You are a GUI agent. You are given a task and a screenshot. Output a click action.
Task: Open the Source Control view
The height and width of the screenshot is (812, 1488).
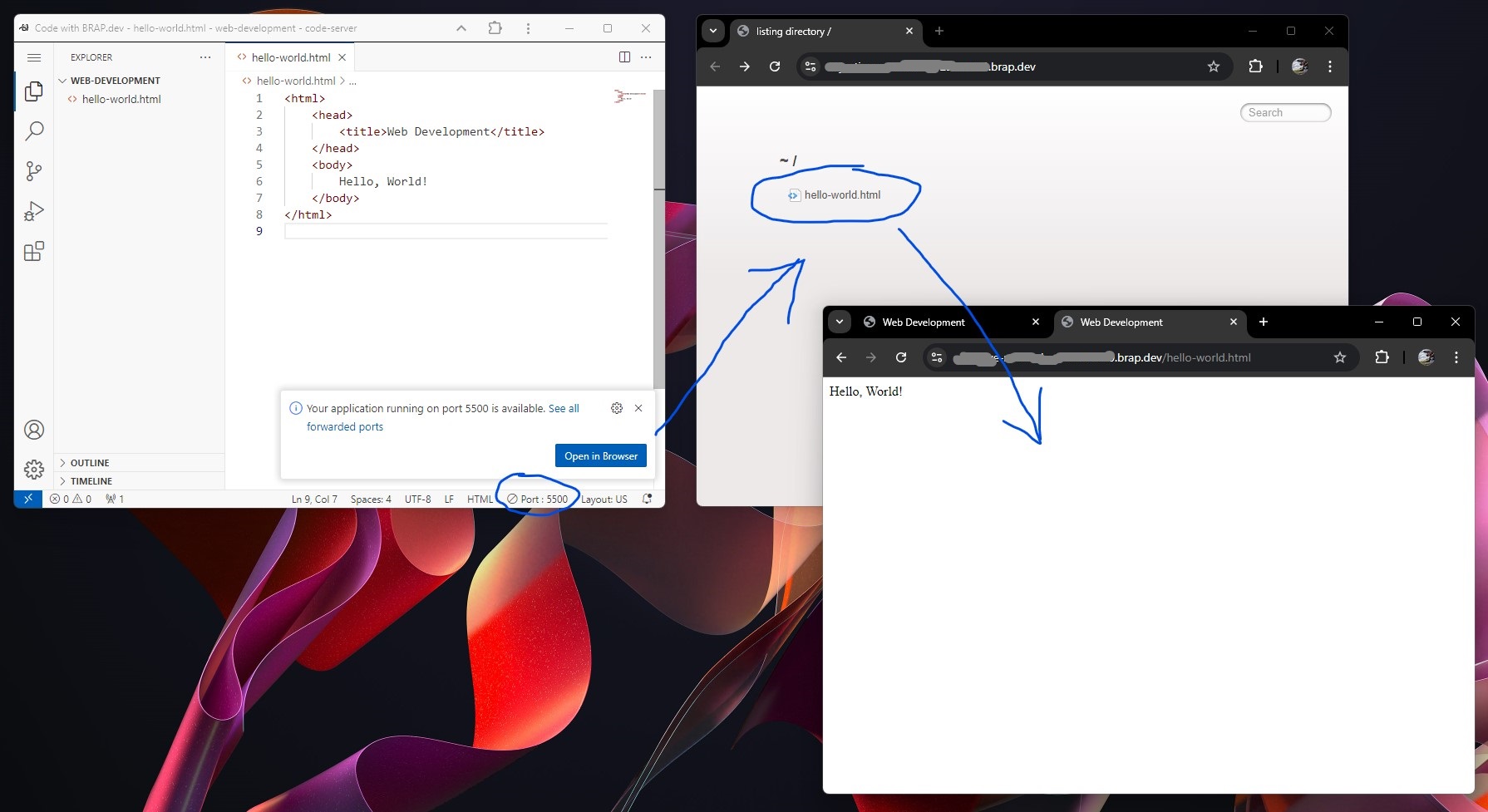tap(34, 170)
